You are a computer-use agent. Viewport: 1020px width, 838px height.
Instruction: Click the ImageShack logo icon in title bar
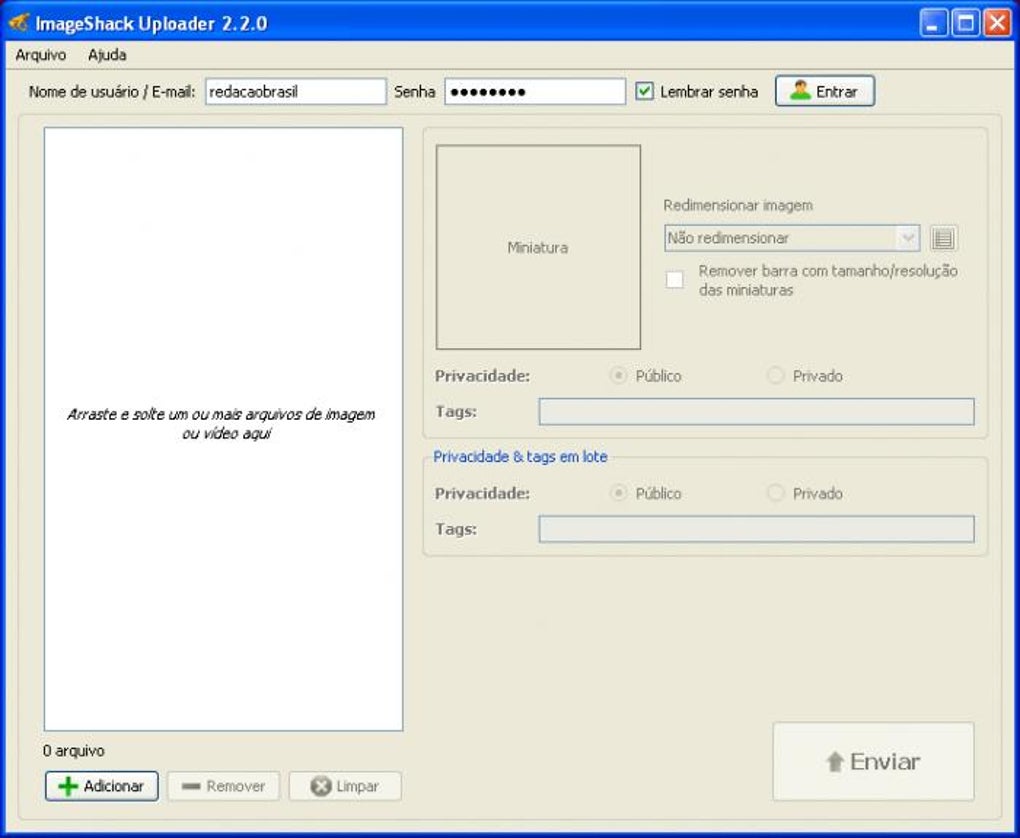[x=18, y=23]
